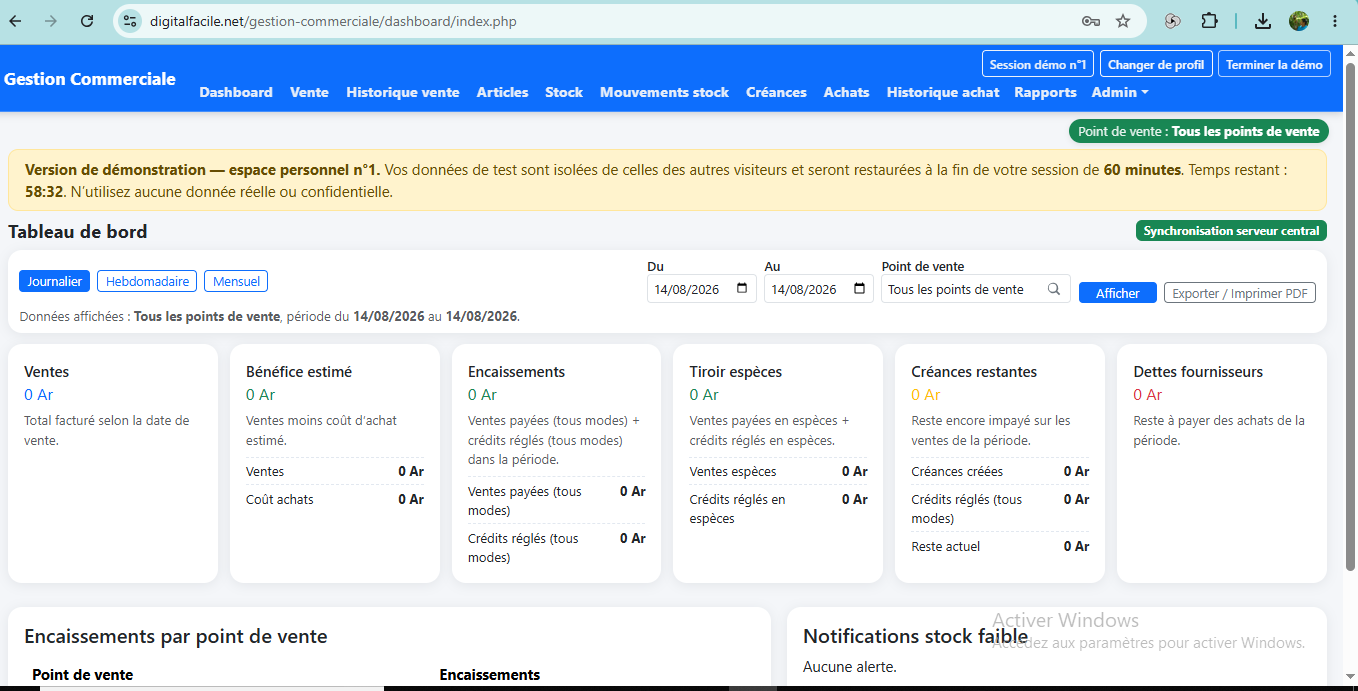Viewport: 1358px width, 691px height.
Task: Select the Journalier period toggle
Action: pos(55,282)
